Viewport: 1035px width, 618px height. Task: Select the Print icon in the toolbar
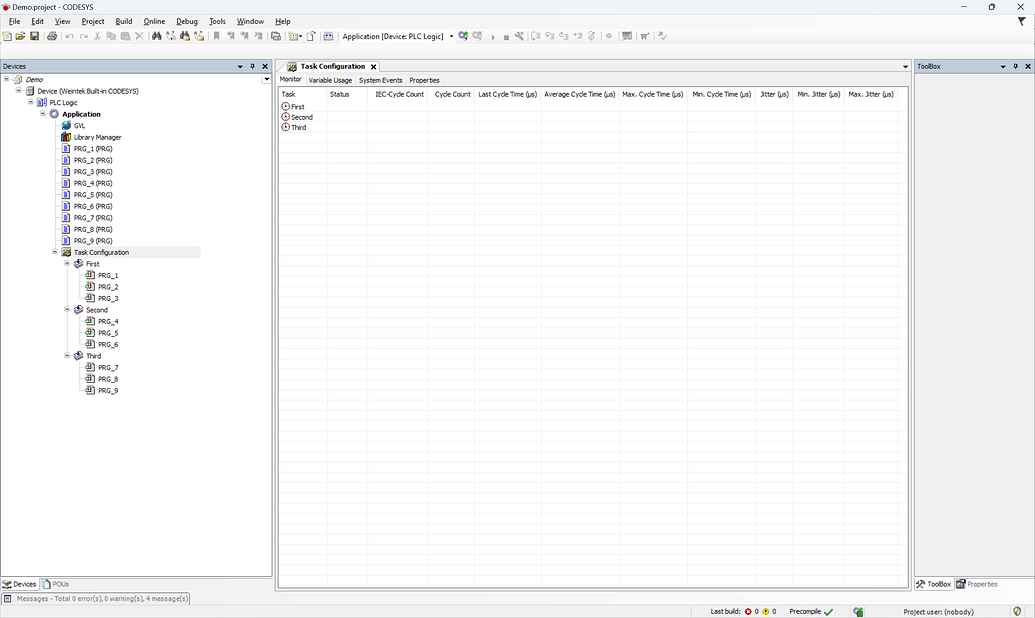(52, 36)
